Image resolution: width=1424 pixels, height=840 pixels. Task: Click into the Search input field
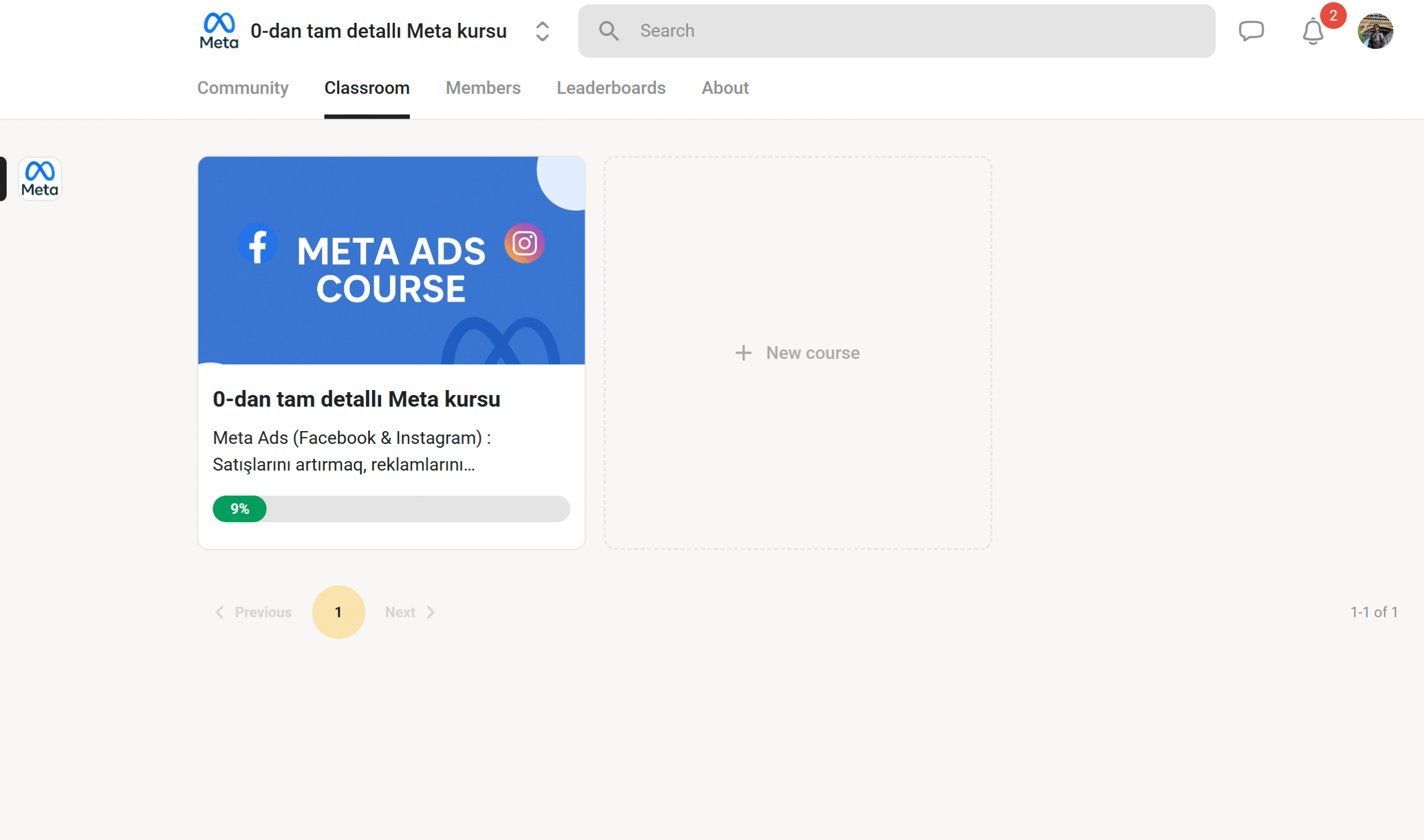tap(917, 31)
